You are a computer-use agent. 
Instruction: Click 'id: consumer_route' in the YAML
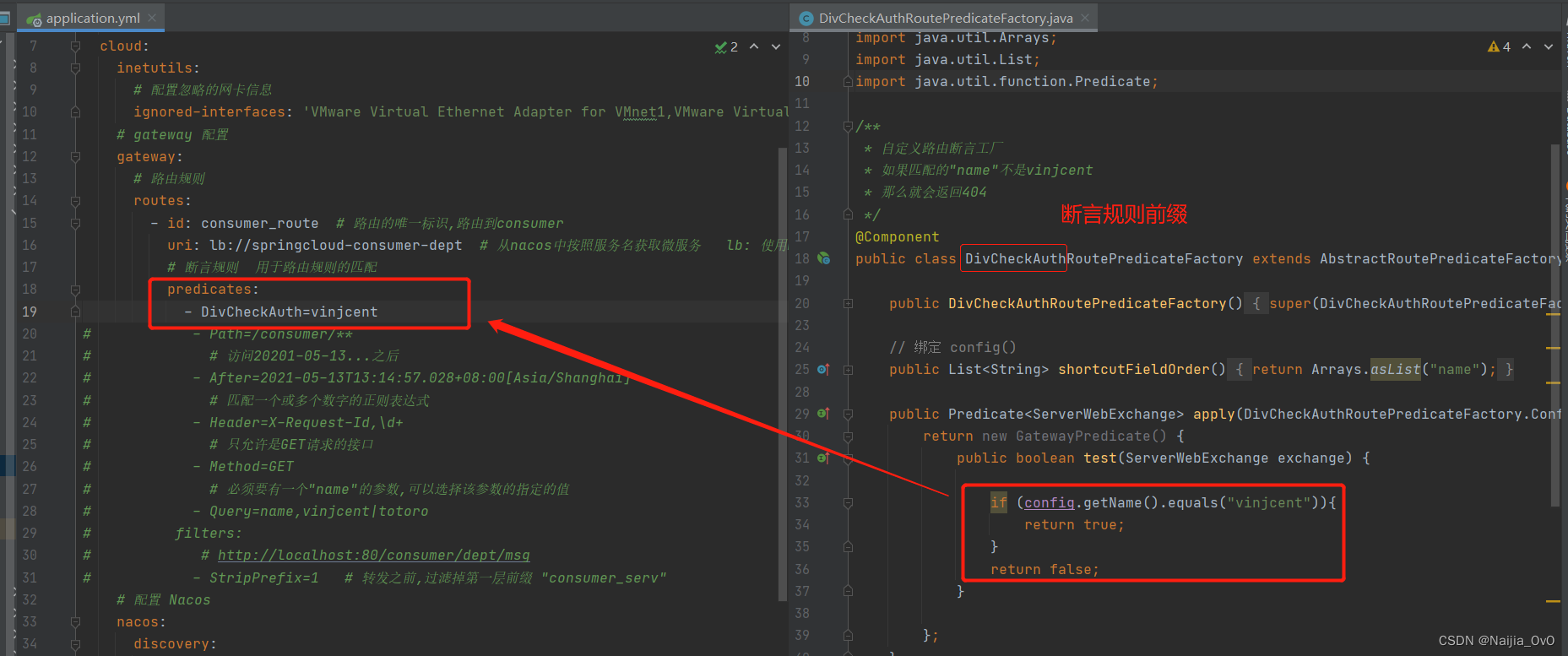coord(243,223)
